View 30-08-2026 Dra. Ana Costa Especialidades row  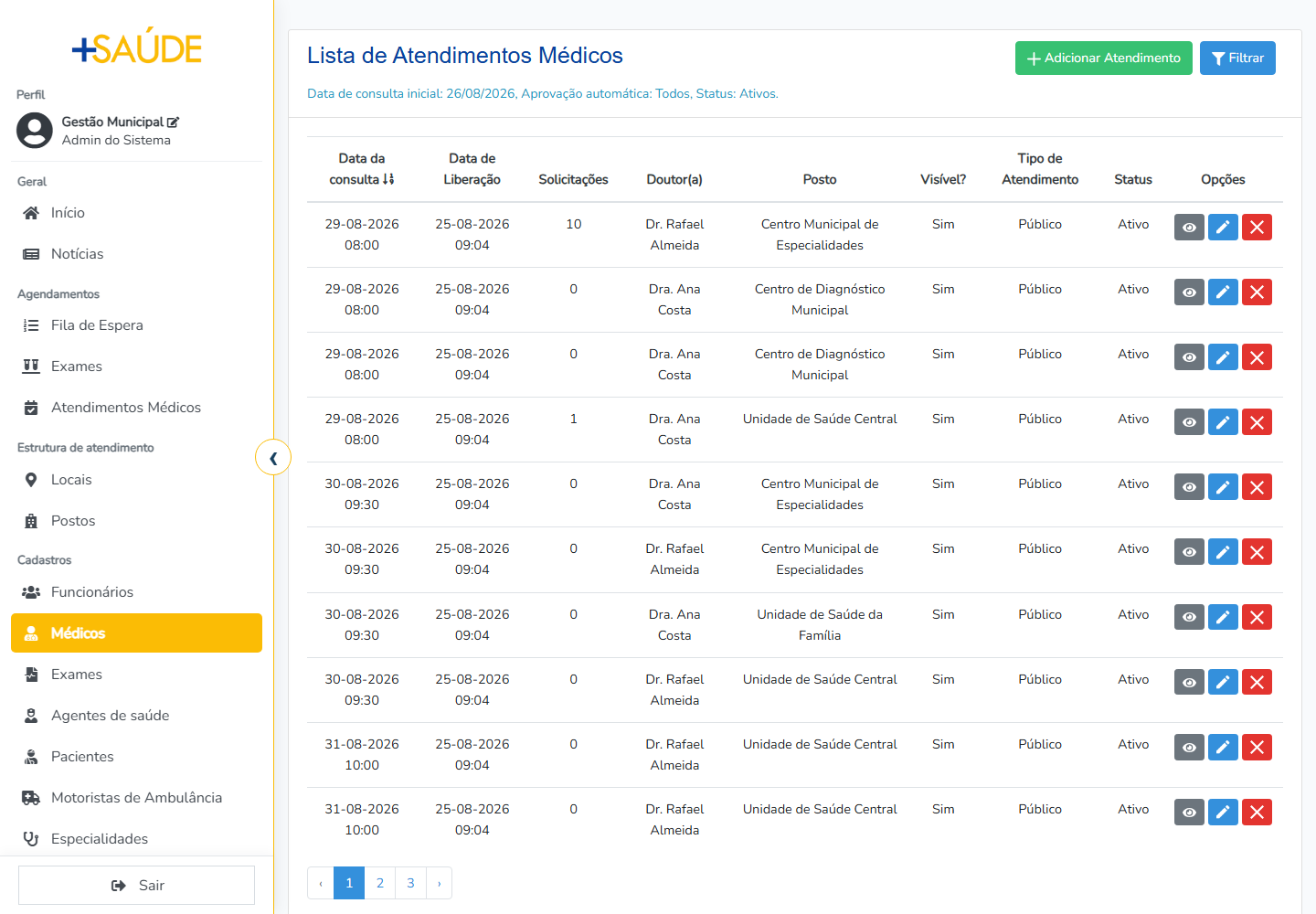pyautogui.click(x=1189, y=487)
